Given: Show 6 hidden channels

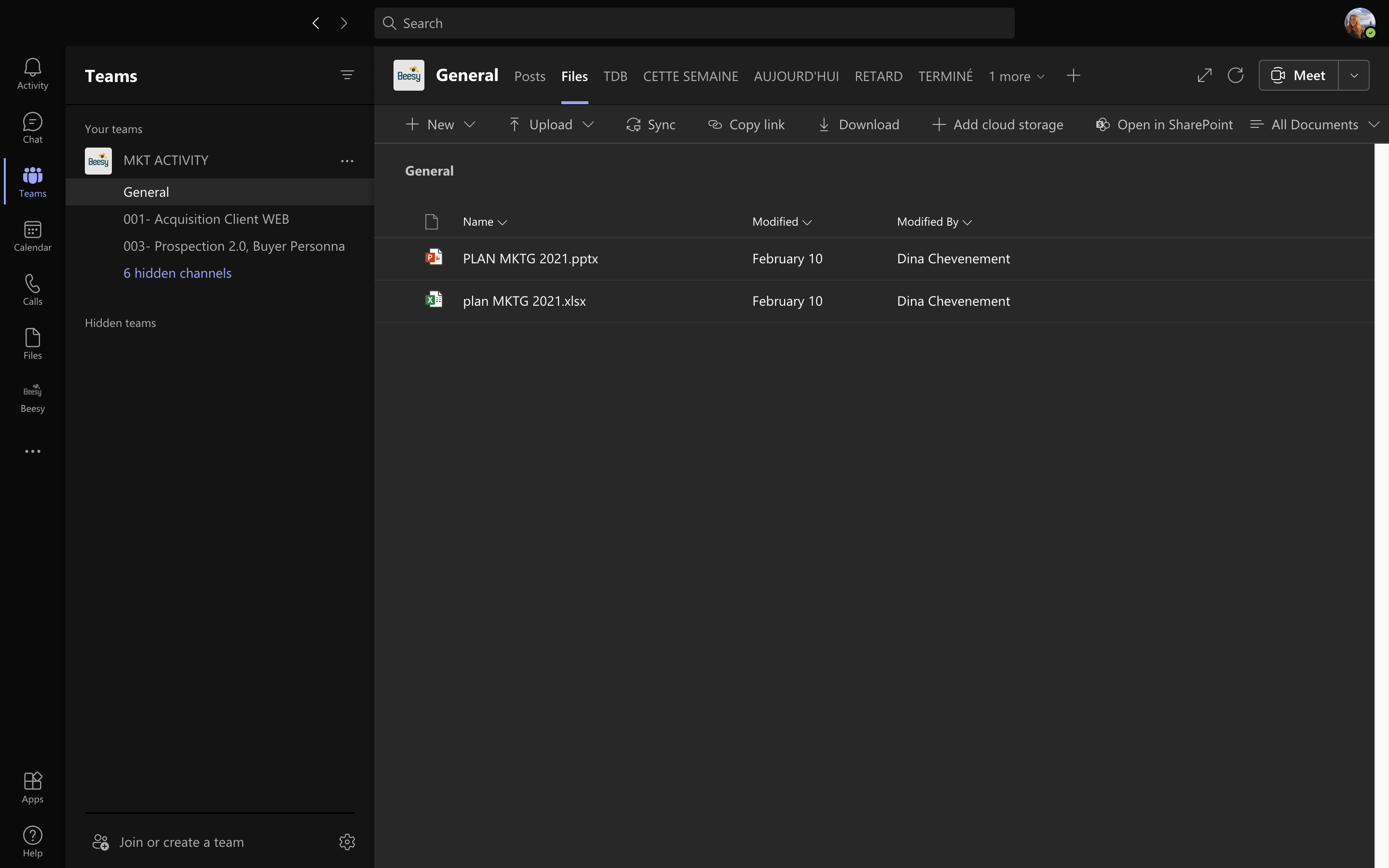Looking at the screenshot, I should coord(177,272).
